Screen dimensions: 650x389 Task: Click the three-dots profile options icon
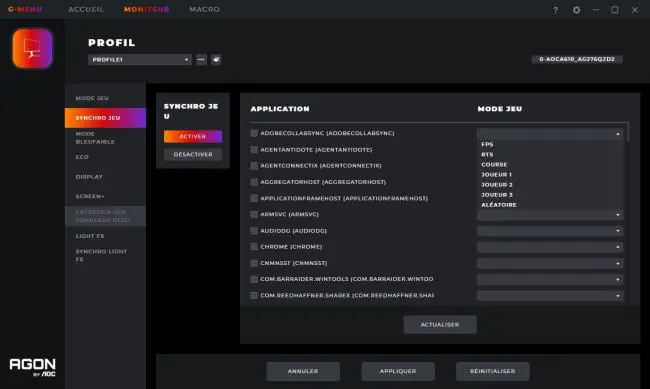click(x=201, y=60)
